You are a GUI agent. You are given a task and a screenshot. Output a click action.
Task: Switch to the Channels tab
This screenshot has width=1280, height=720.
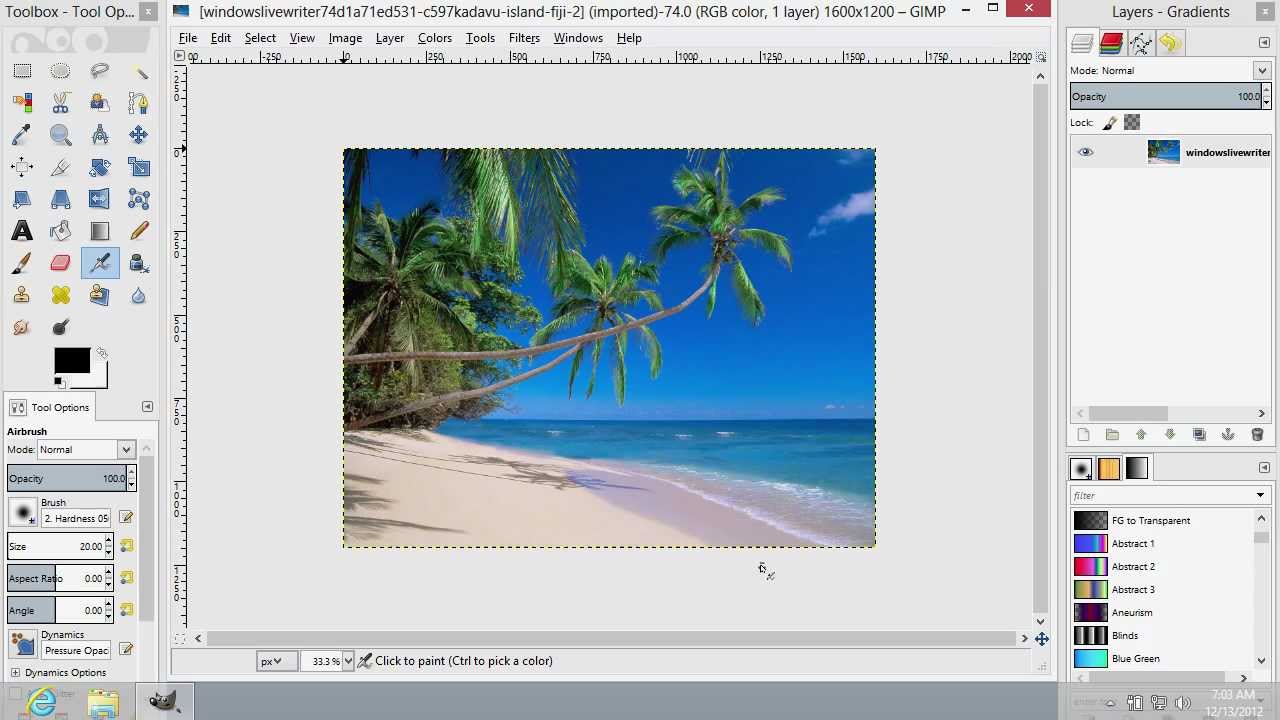tap(1111, 43)
